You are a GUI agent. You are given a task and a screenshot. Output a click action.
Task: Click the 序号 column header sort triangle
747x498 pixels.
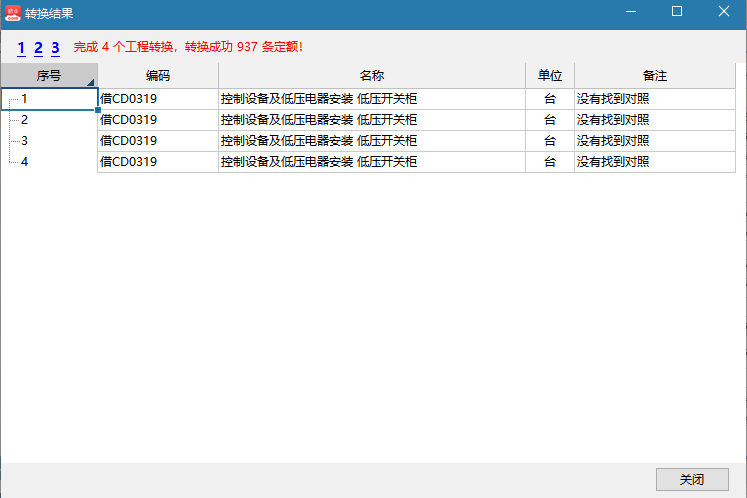click(91, 82)
